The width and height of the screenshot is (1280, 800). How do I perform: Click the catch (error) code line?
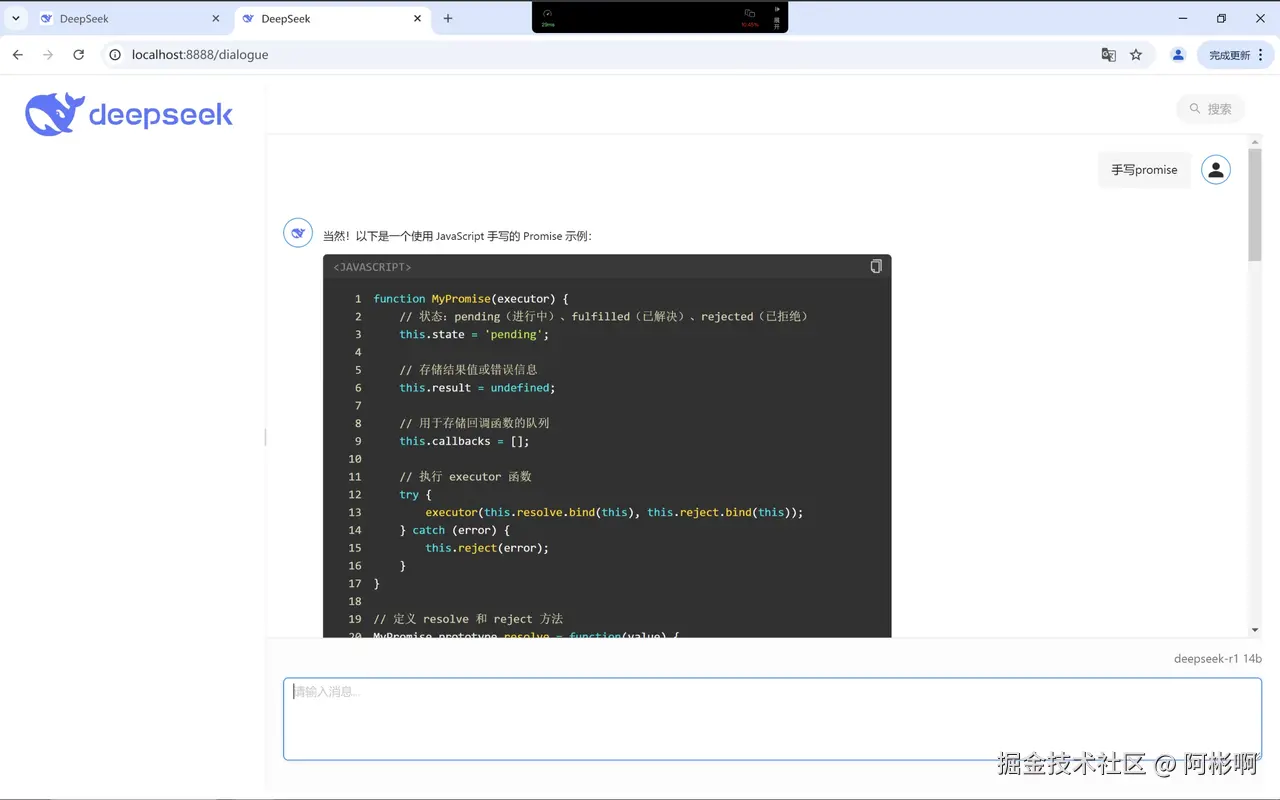pos(454,530)
